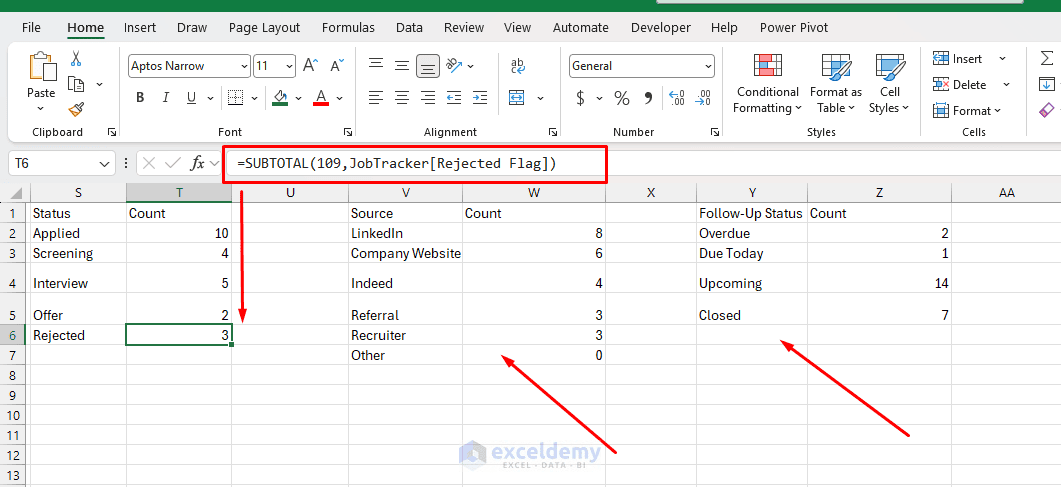
Task: Open the Name Box dropdown arrow
Action: pos(104,163)
